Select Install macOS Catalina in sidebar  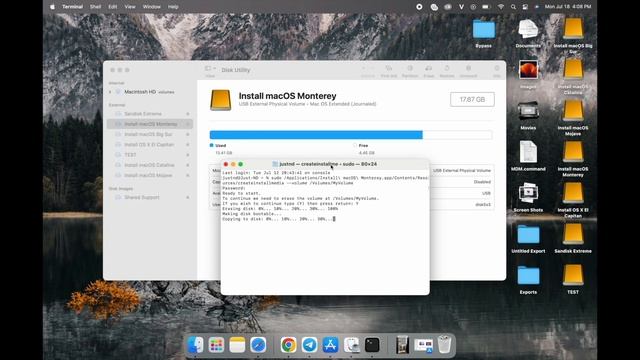click(x=149, y=165)
